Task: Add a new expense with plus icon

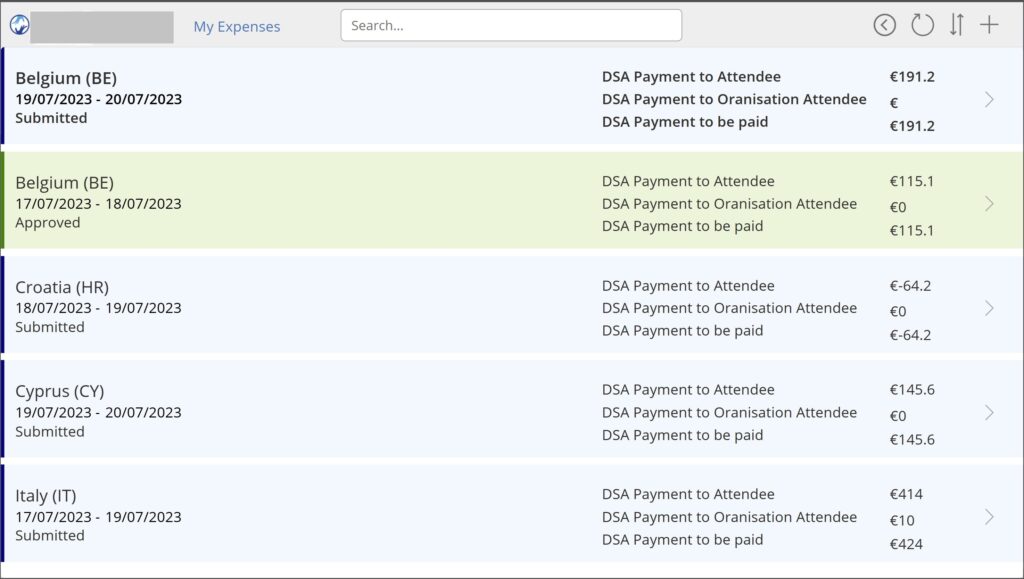Action: click(989, 25)
